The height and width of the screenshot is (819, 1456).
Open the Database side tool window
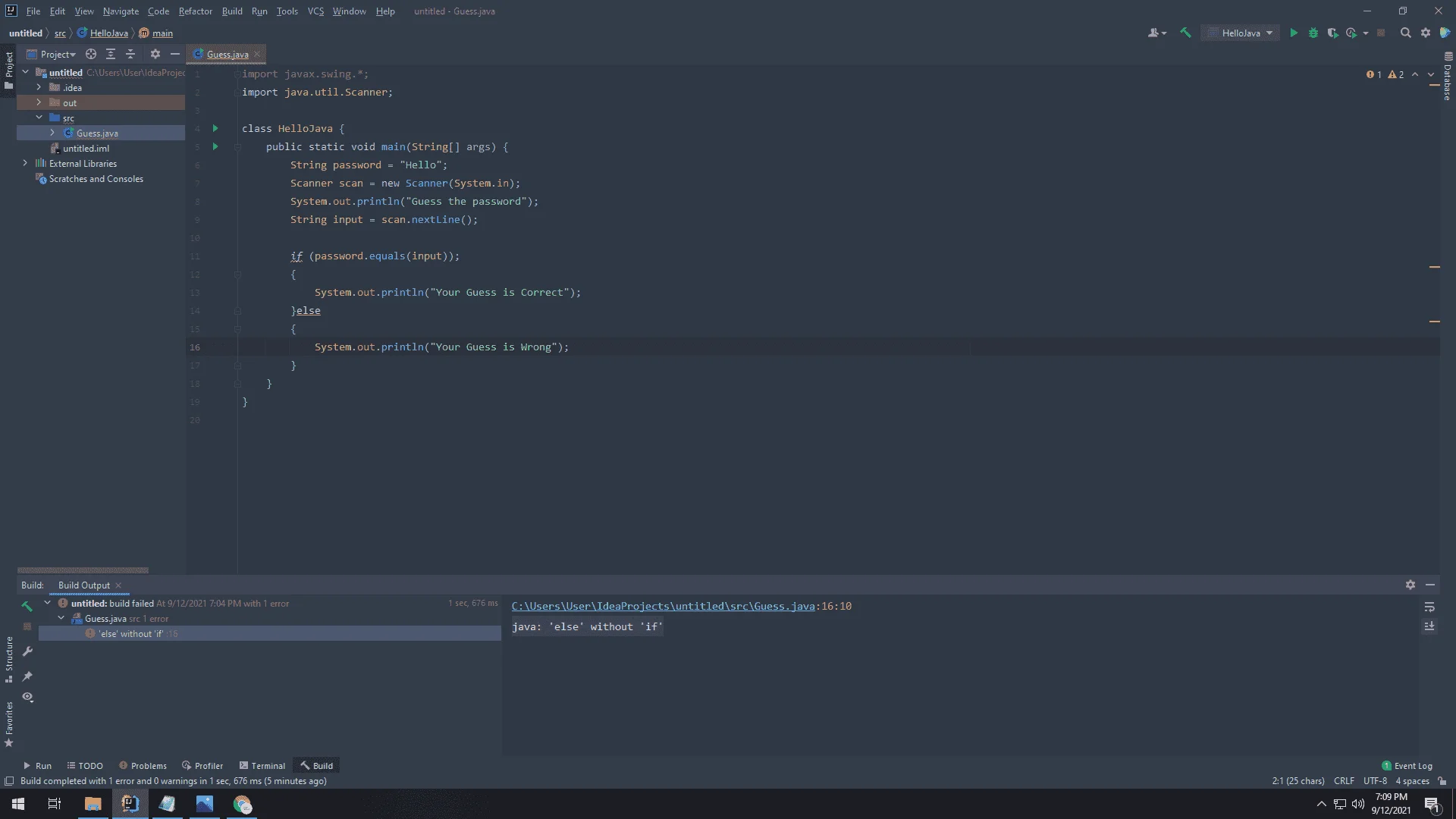coord(1448,76)
